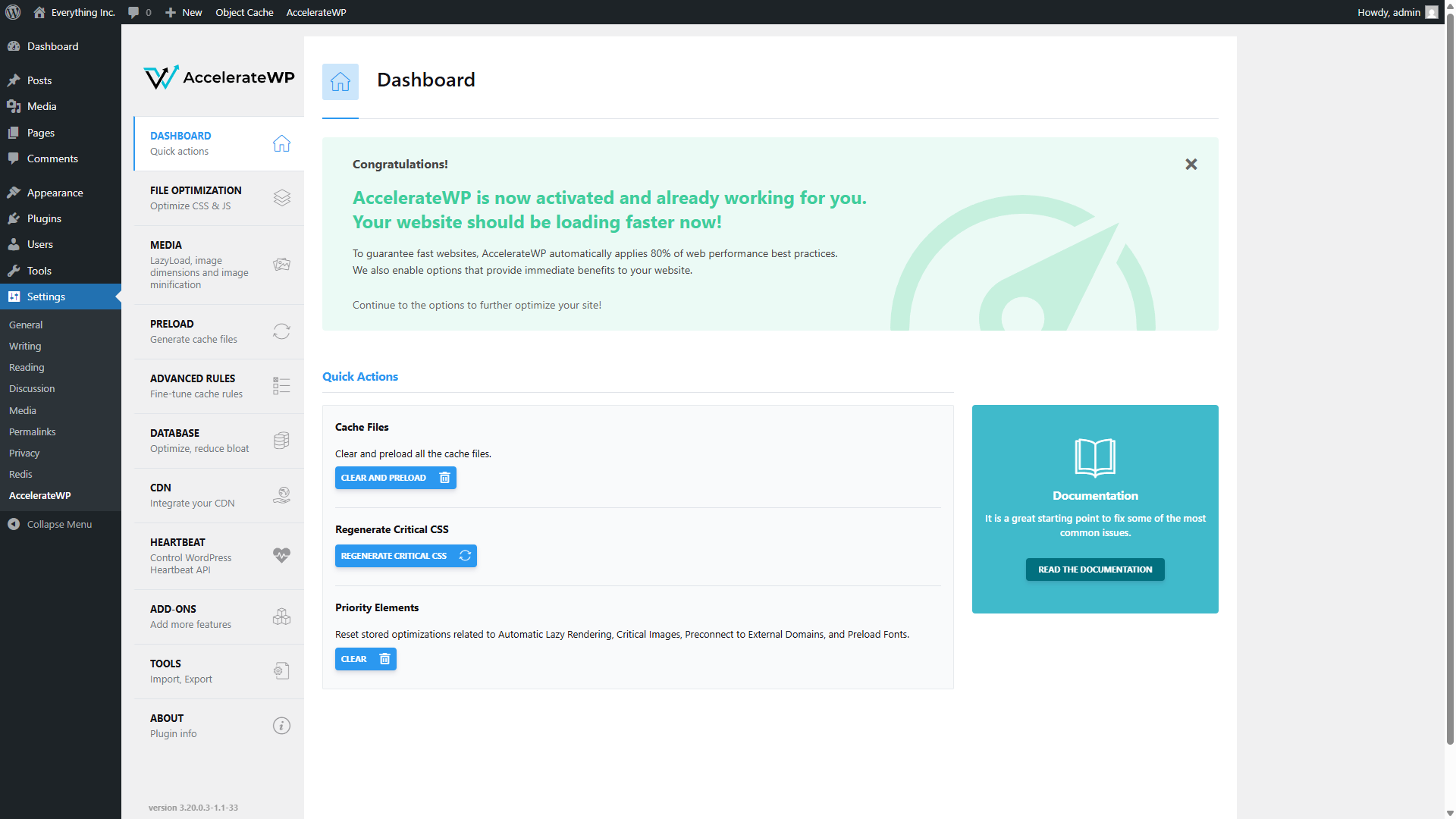This screenshot has height=819, width=1456.
Task: Open Media in the main WordPress menu
Action: 61,106
